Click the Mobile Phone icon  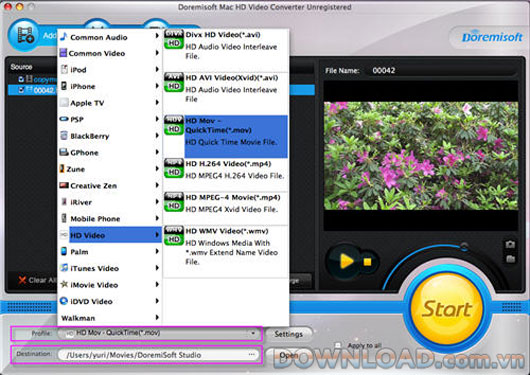tap(64, 218)
